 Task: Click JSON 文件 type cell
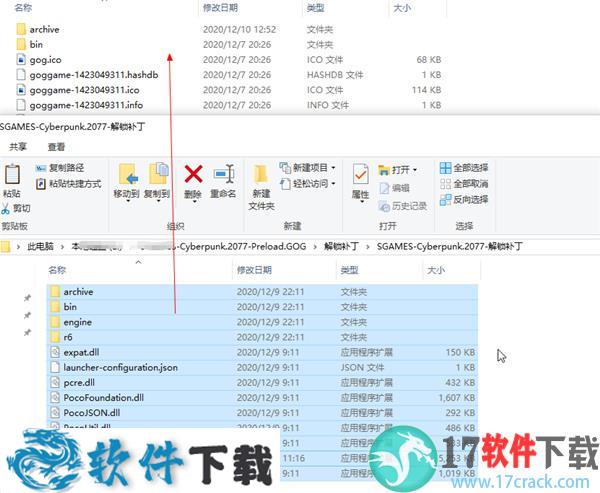[362, 367]
